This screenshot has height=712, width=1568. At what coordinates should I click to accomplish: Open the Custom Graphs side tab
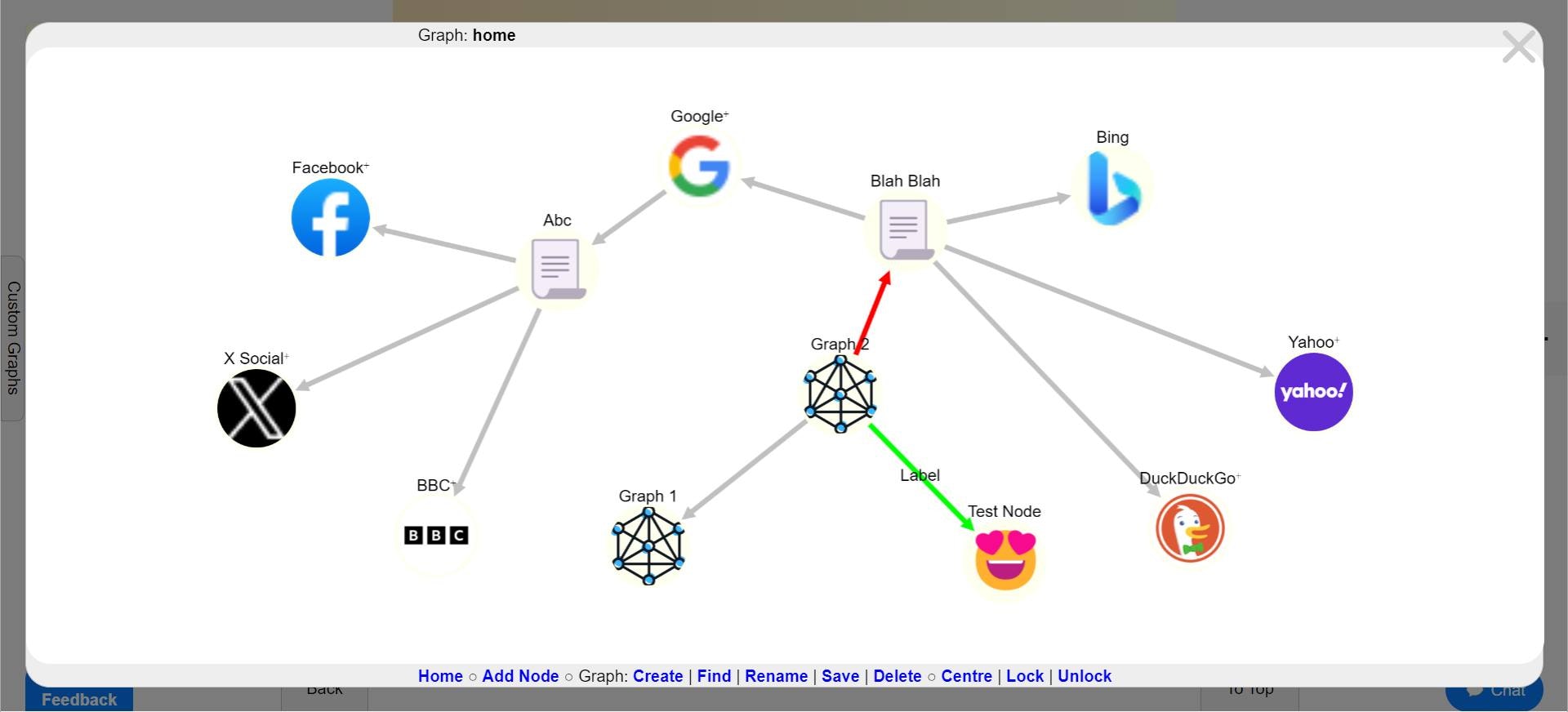(x=12, y=338)
